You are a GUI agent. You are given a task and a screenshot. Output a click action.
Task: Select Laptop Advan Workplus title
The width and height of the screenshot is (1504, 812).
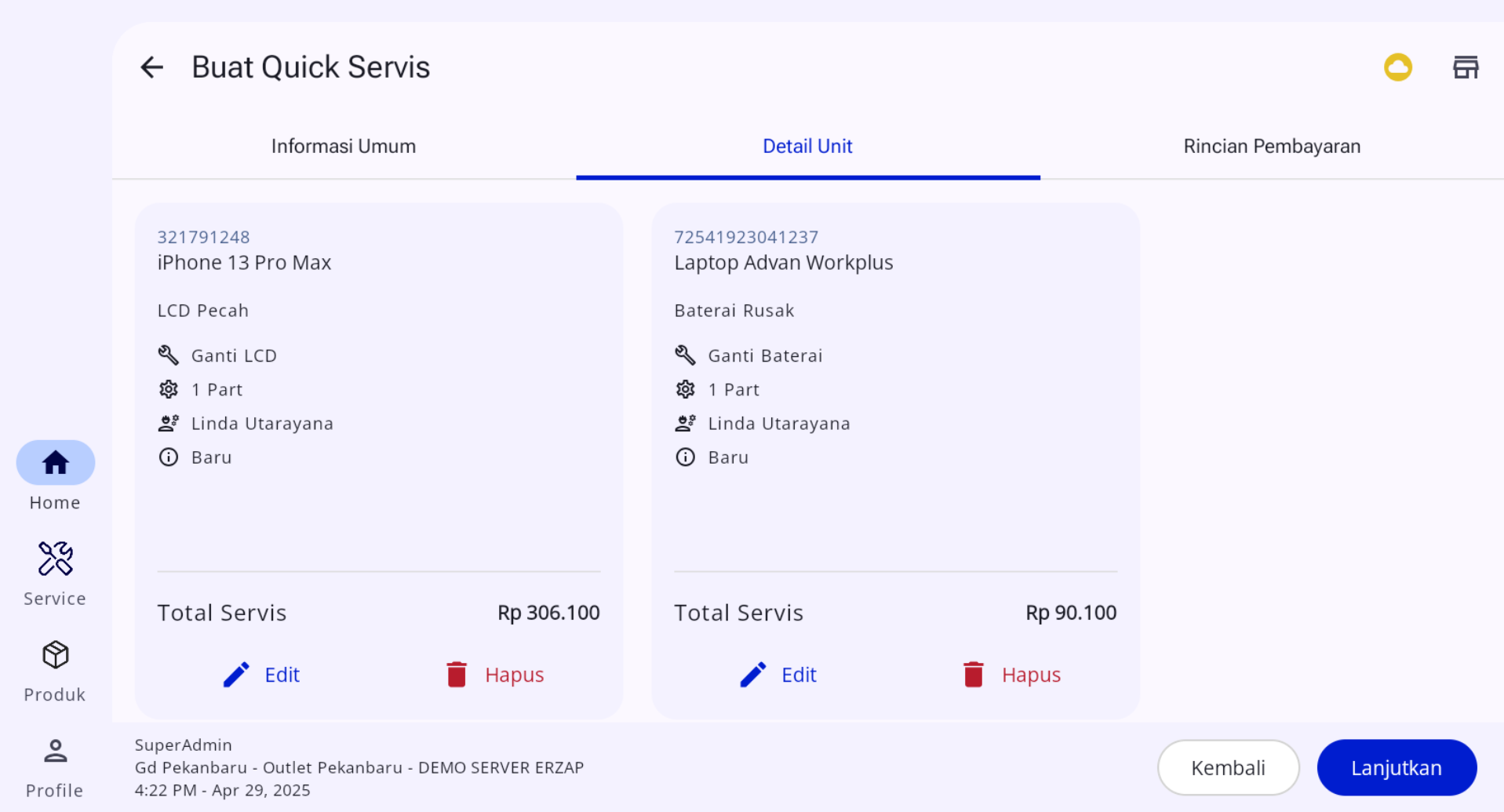tap(783, 263)
